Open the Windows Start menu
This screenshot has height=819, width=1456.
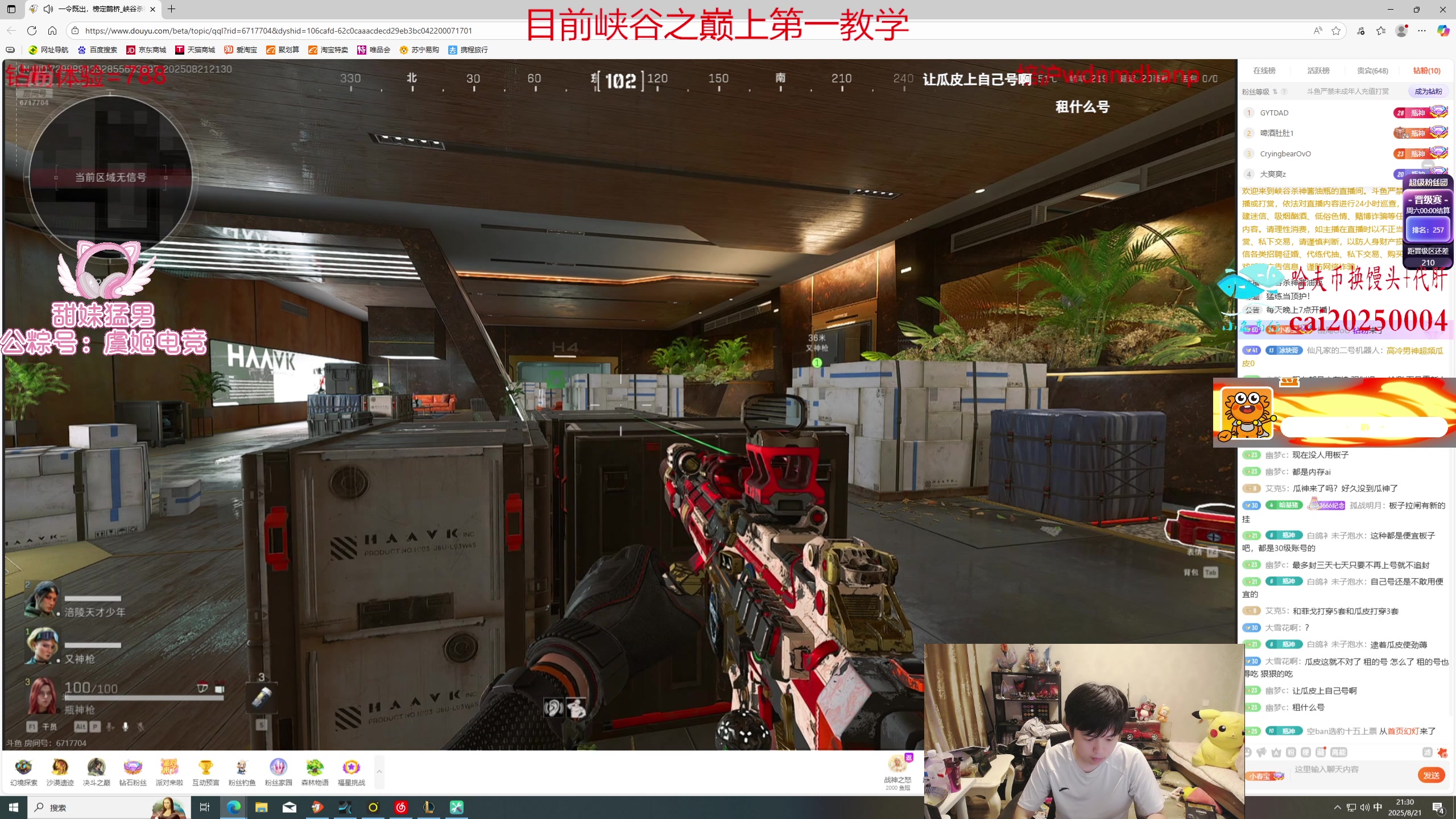click(x=14, y=807)
